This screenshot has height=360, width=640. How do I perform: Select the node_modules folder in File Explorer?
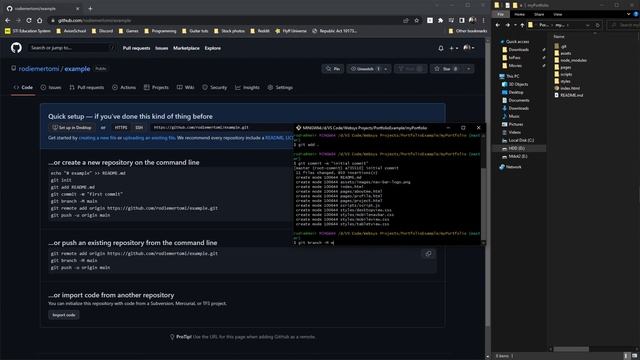pyautogui.click(x=570, y=60)
